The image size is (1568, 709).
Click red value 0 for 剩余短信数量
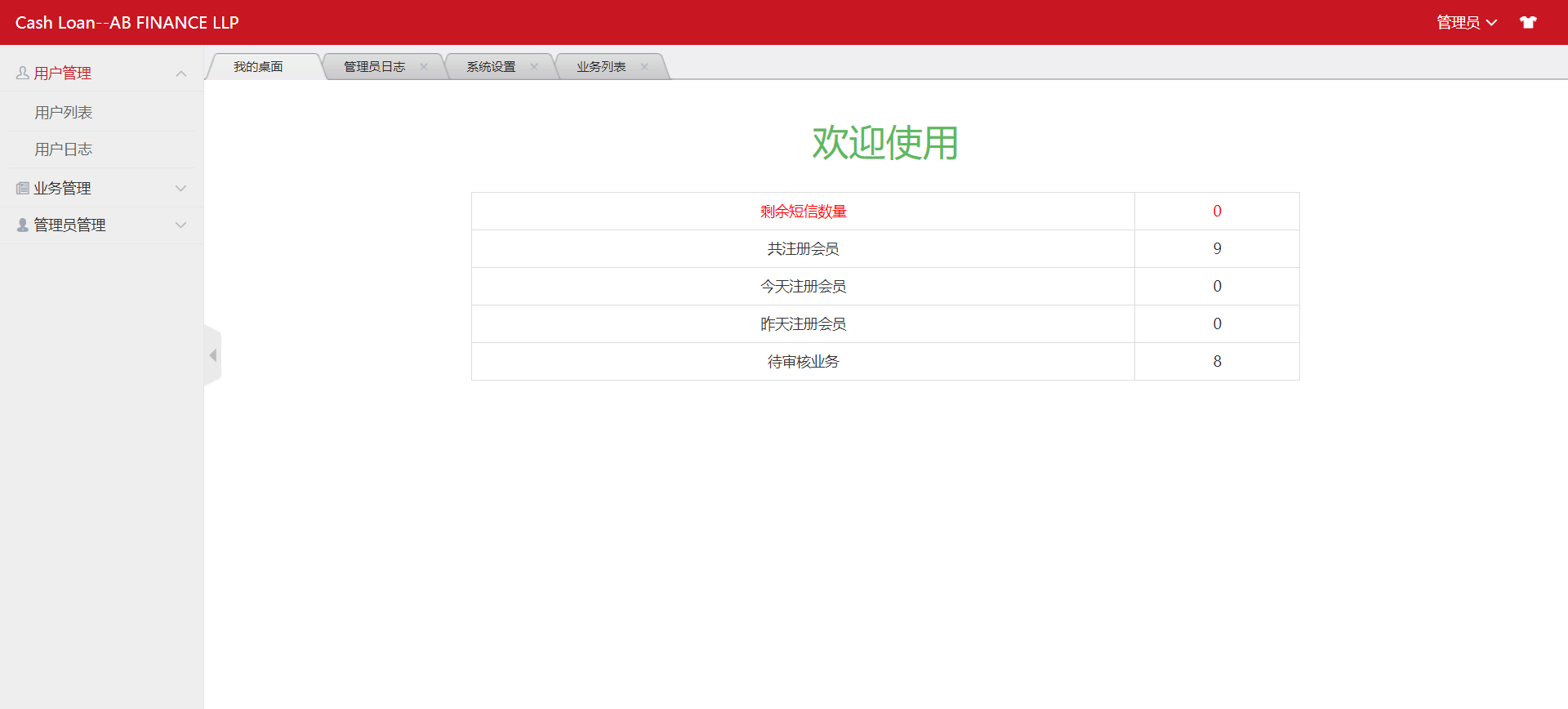pos(1217,212)
